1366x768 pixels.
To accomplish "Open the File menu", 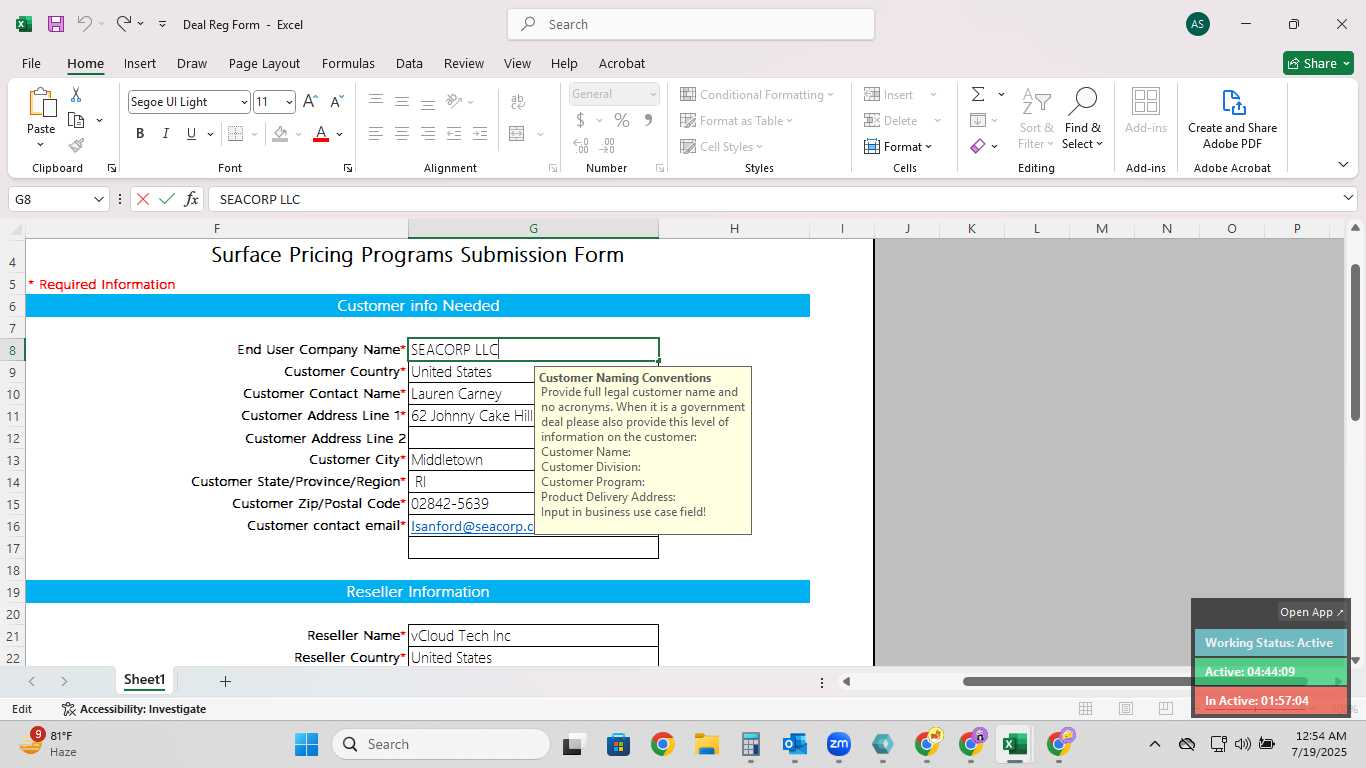I will coord(31,63).
